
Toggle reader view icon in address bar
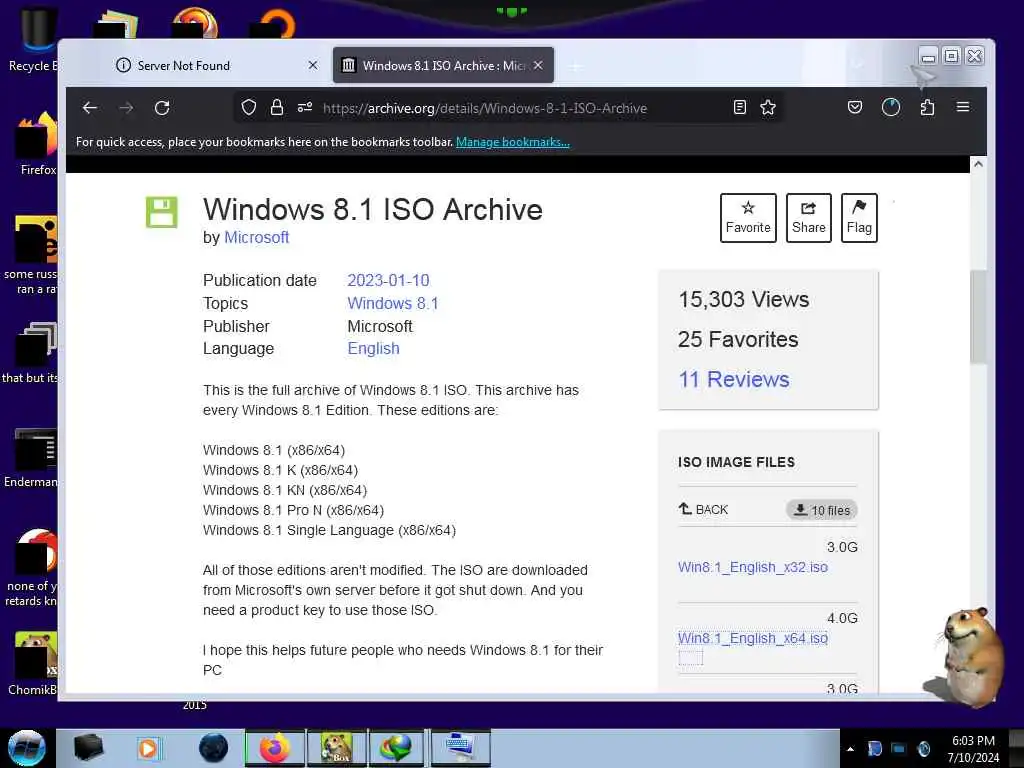click(x=740, y=108)
